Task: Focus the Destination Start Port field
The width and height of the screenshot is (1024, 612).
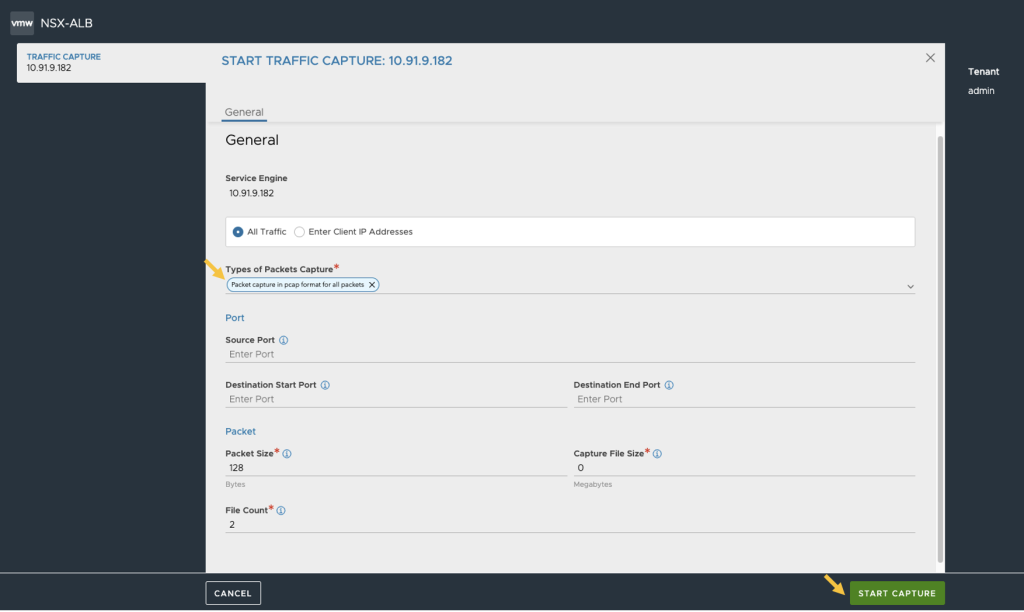Action: click(395, 399)
